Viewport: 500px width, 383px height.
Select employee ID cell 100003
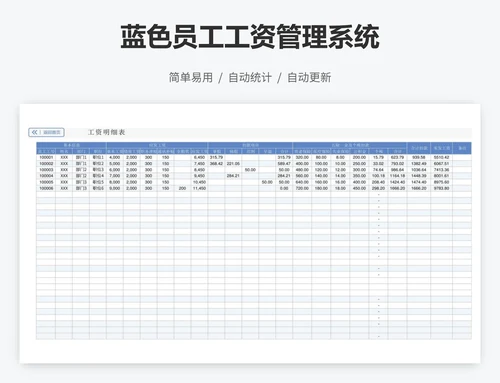coord(46,170)
